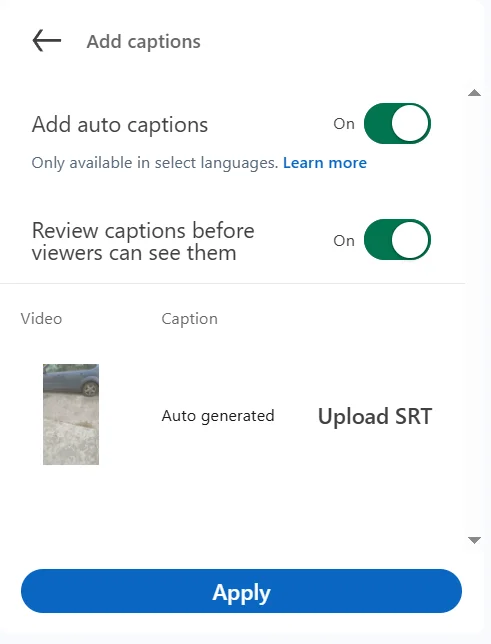Select the video thumbnail with car
This screenshot has width=491, height=644.
pyautogui.click(x=71, y=414)
